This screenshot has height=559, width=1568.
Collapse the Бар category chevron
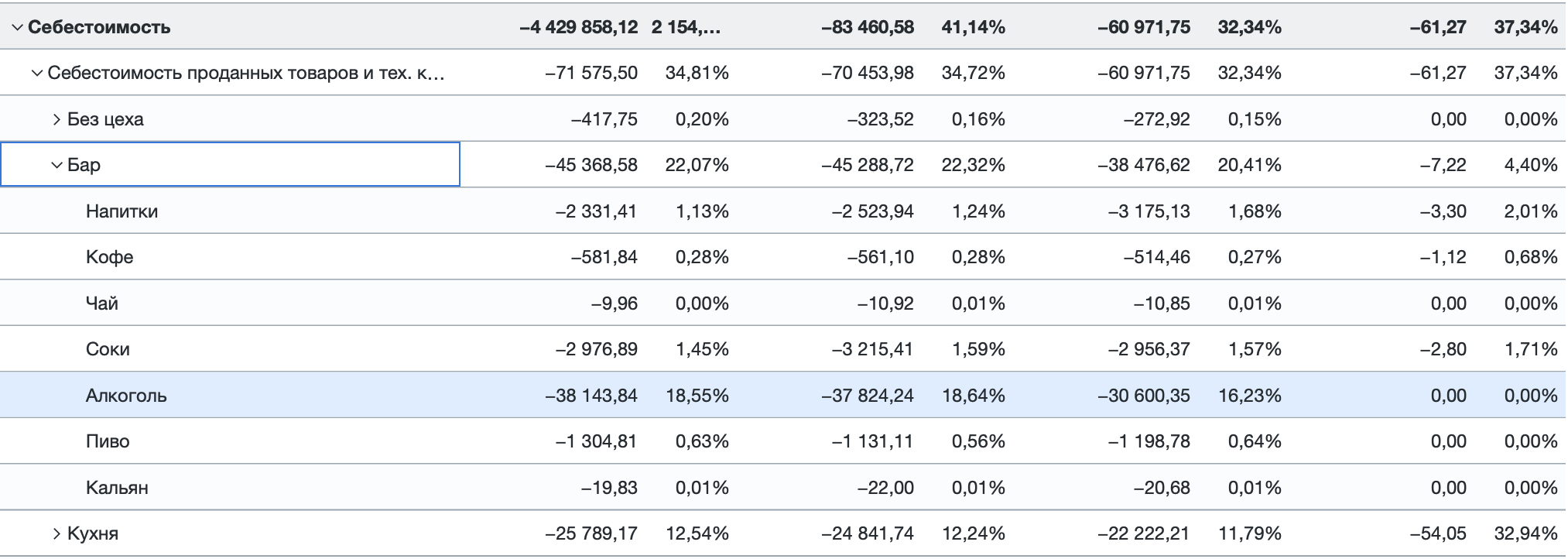[x=56, y=165]
